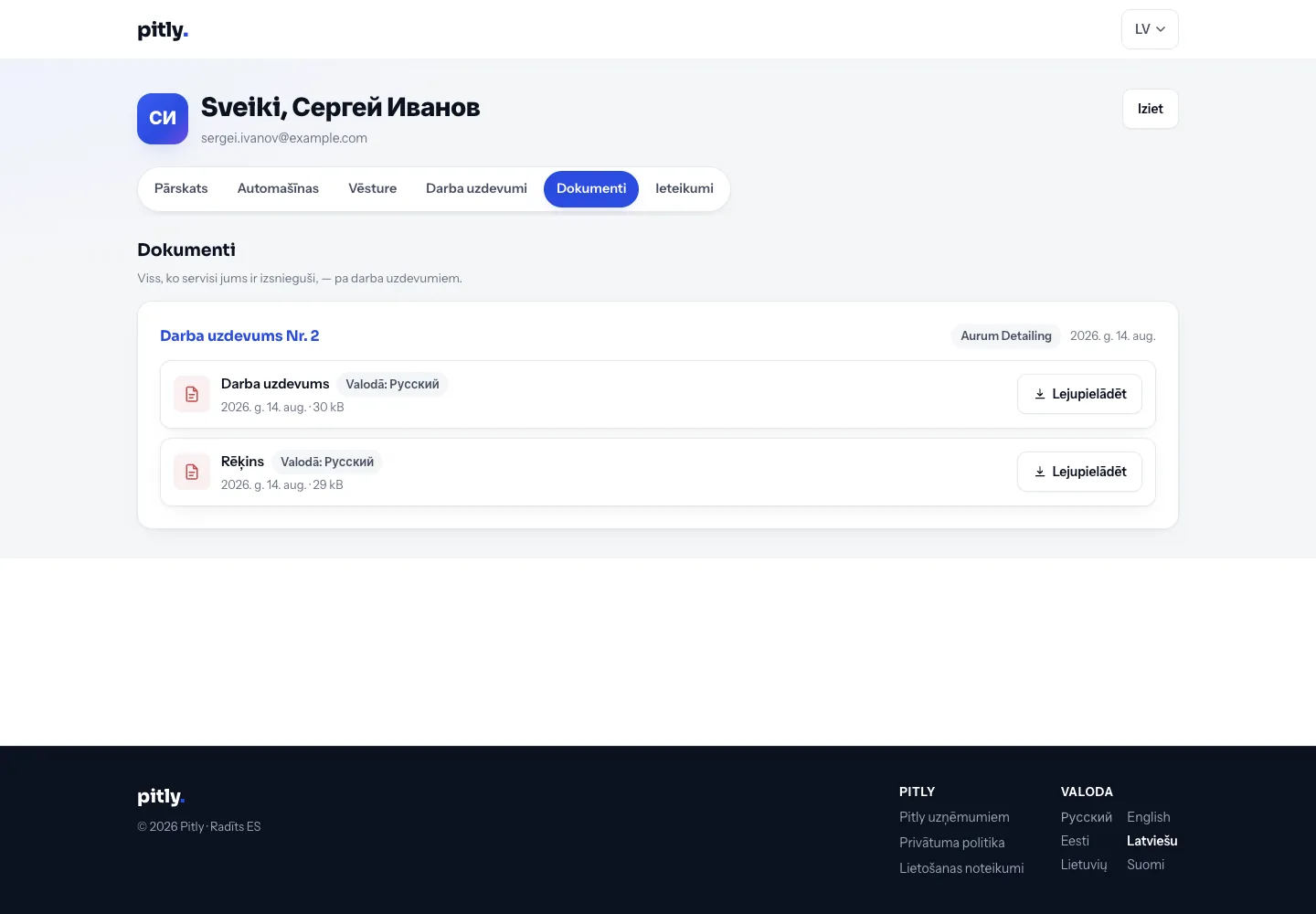The width and height of the screenshot is (1316, 914).
Task: Switch to the Pārskats tab
Action: click(x=181, y=188)
